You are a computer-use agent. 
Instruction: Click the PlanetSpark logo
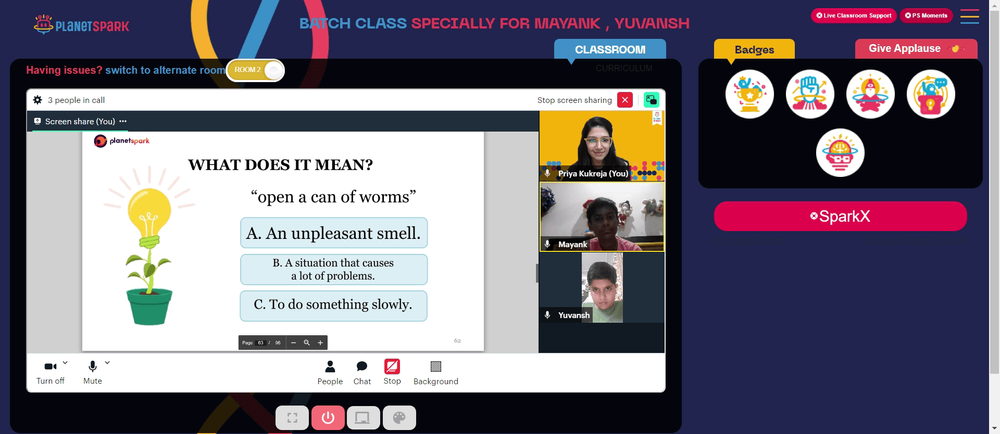pos(81,25)
